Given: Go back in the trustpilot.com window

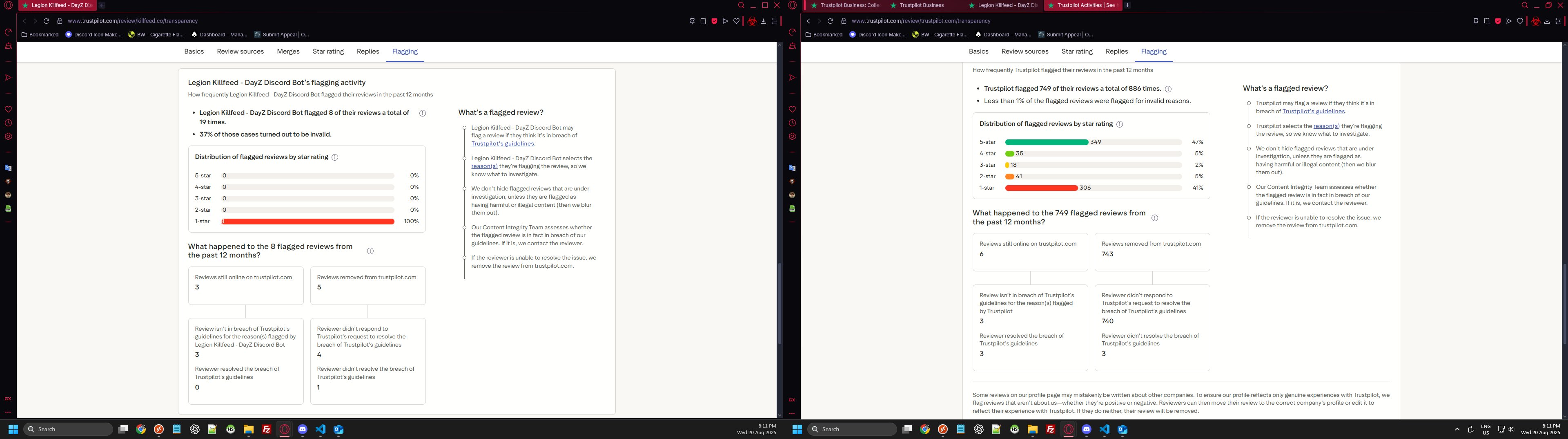Looking at the screenshot, I should click(x=808, y=21).
